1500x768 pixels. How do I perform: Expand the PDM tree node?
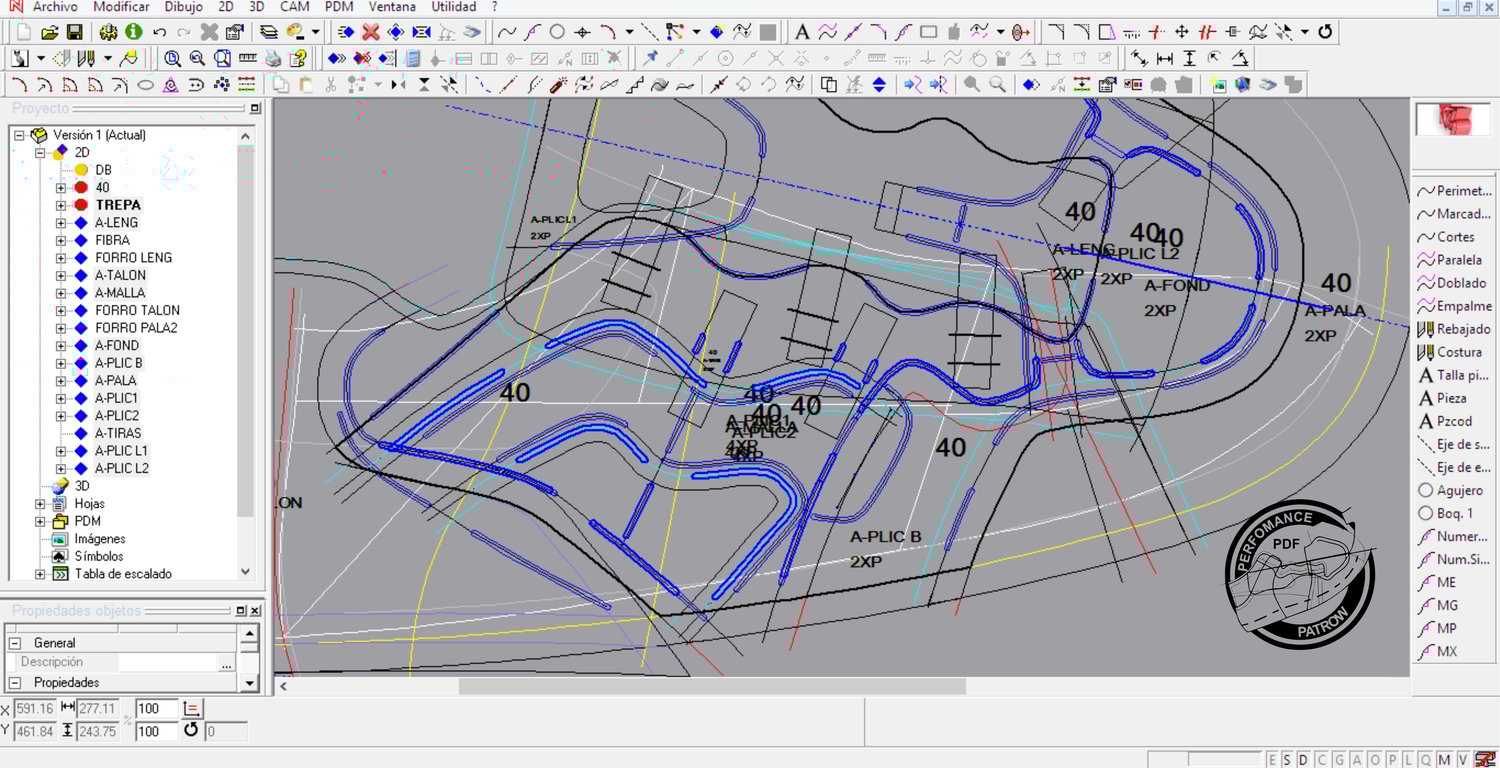40,521
